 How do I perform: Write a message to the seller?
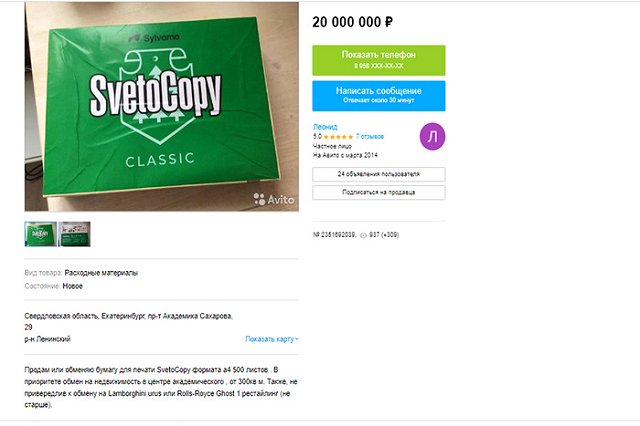pos(379,96)
